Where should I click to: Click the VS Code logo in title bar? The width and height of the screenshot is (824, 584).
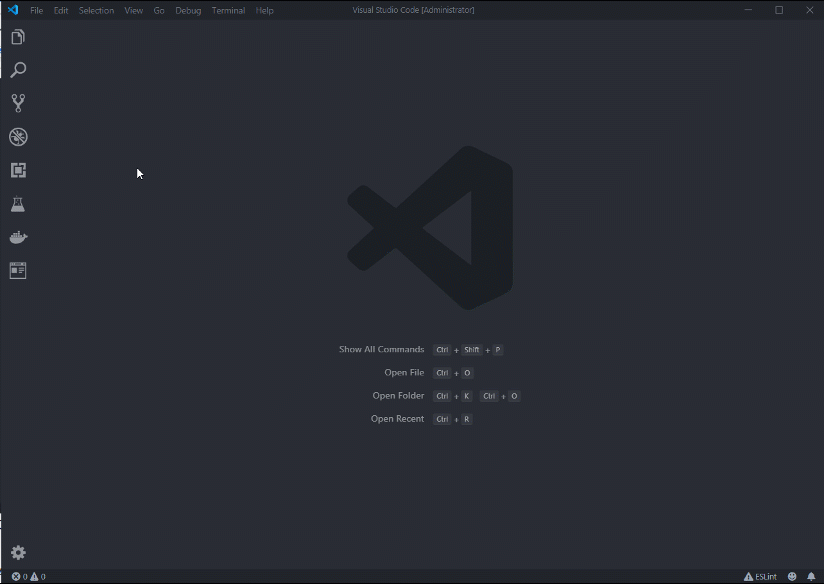pyautogui.click(x=13, y=10)
